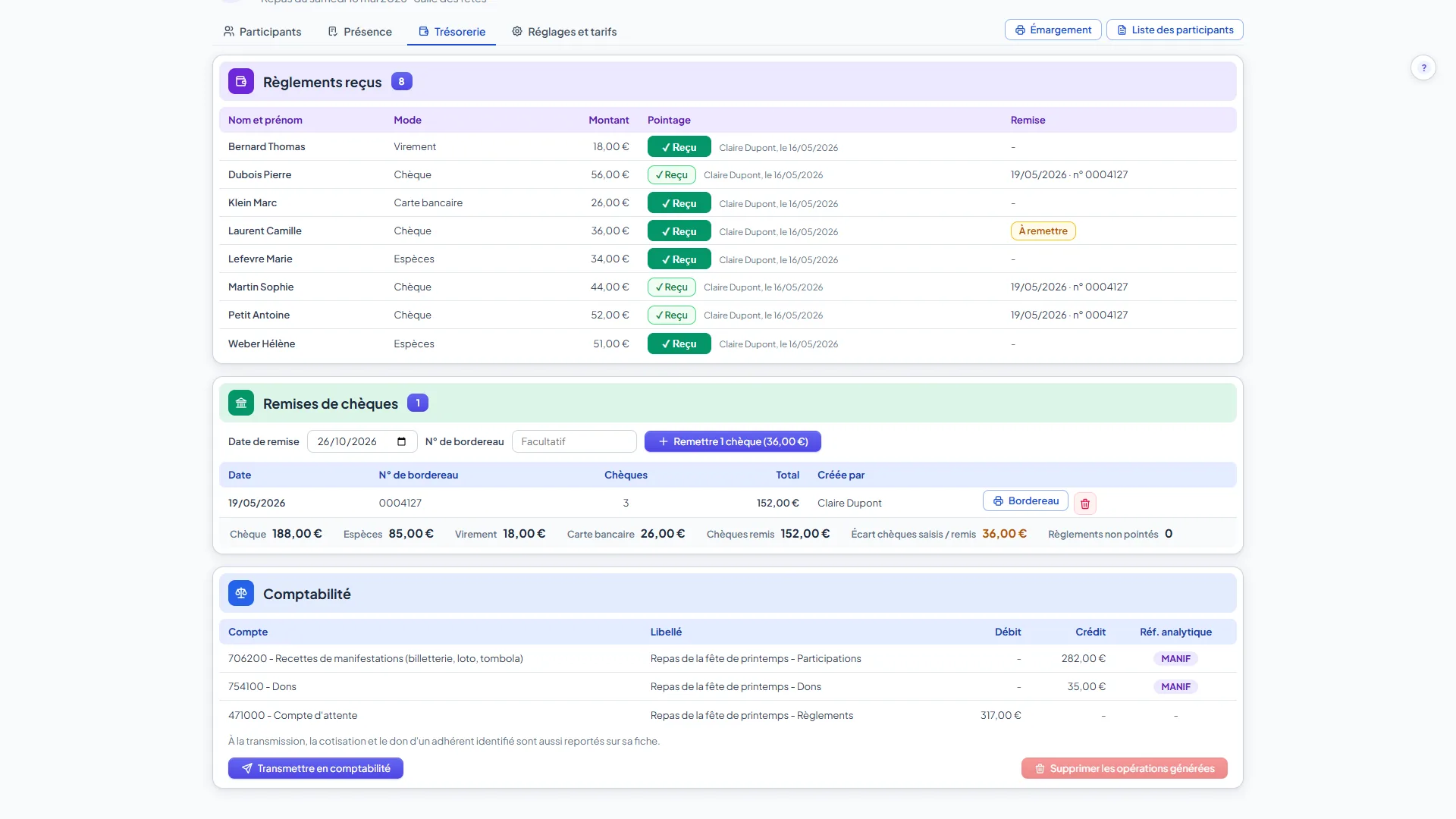
Task: Toggle Reçu status for Klein Marc
Action: click(679, 203)
